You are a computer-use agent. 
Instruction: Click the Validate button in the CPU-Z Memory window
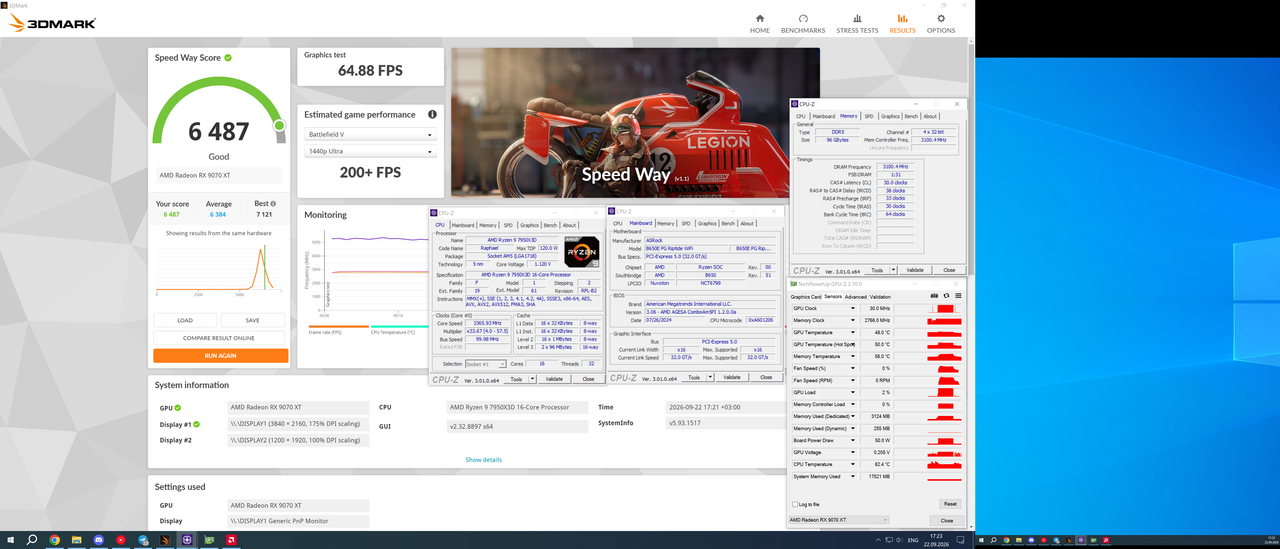[915, 270]
